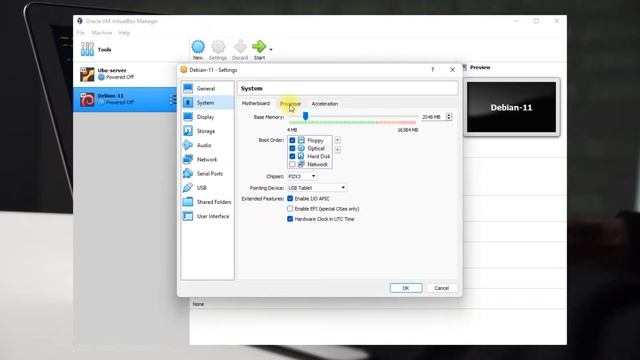Open the Help menu
The height and width of the screenshot is (360, 640).
(x=124, y=33)
